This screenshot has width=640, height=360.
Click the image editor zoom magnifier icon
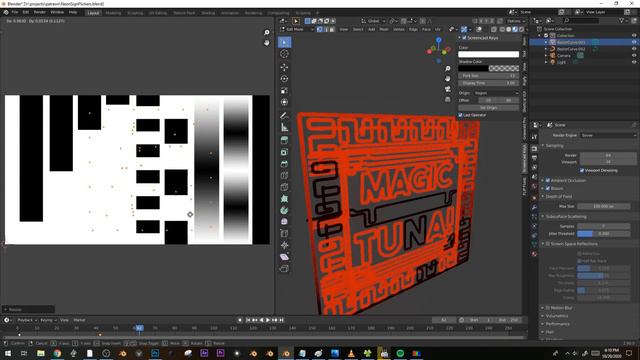267,33
